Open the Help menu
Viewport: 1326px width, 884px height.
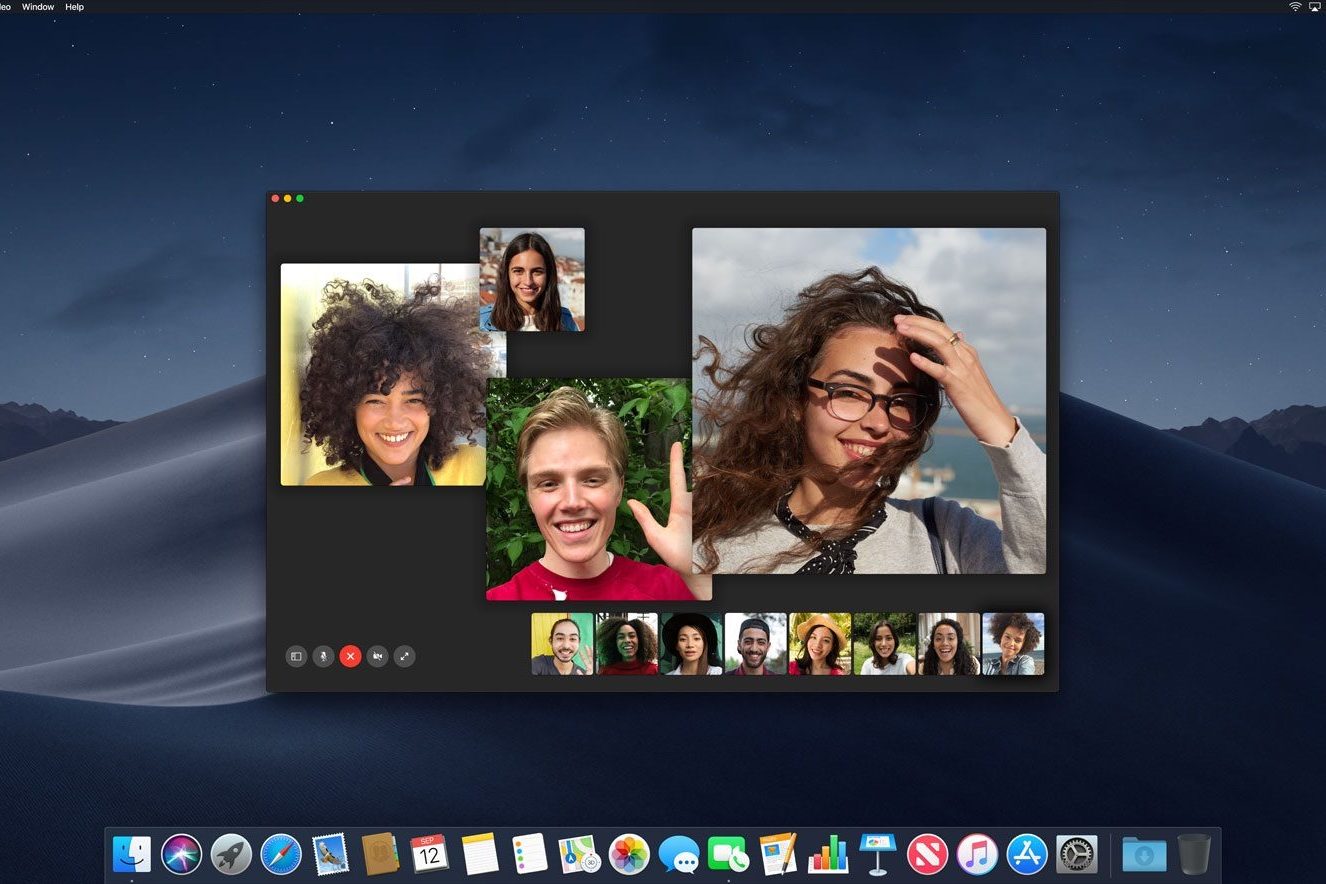point(75,7)
